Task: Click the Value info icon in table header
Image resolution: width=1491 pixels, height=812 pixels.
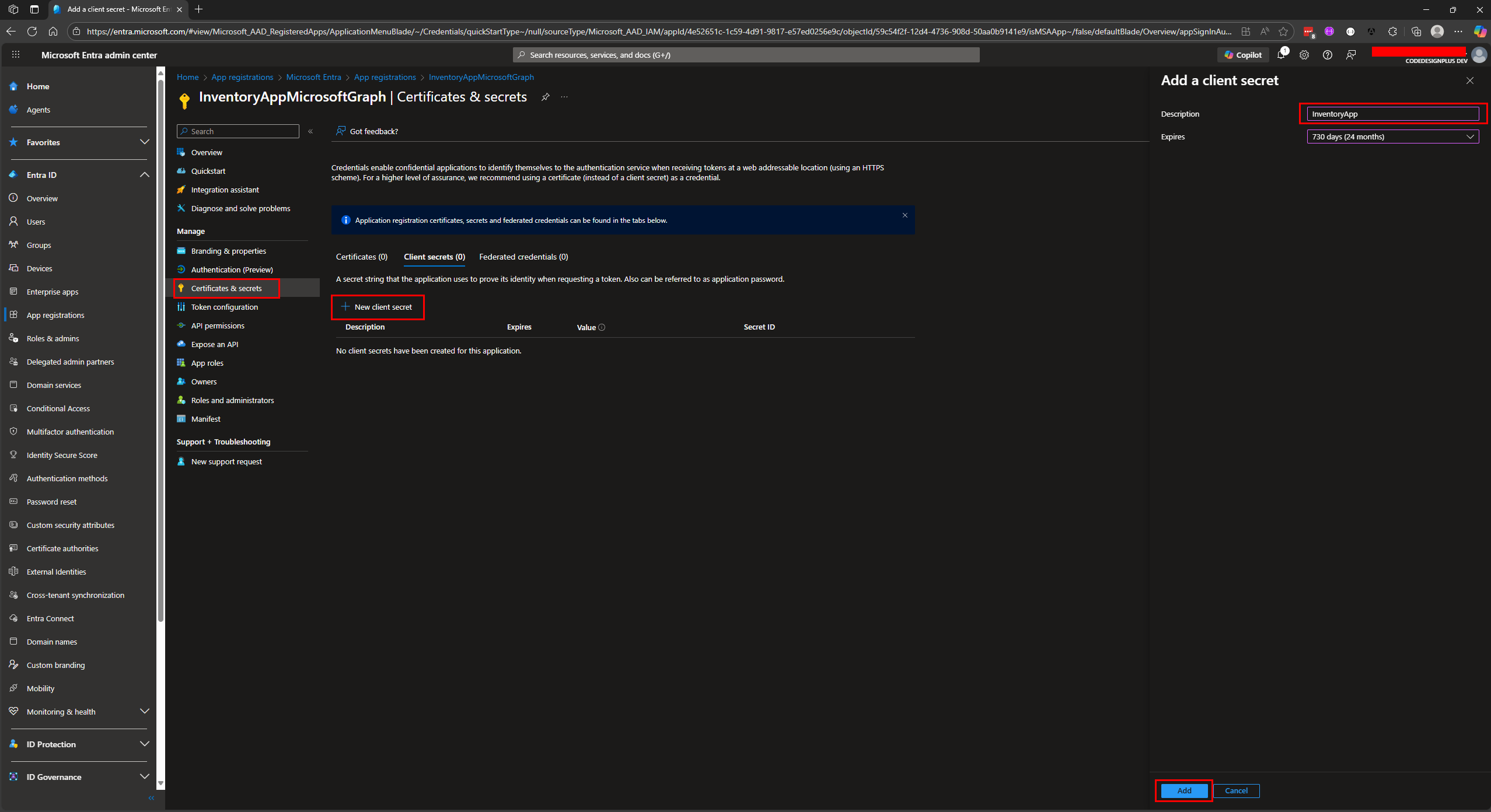Action: tap(602, 327)
